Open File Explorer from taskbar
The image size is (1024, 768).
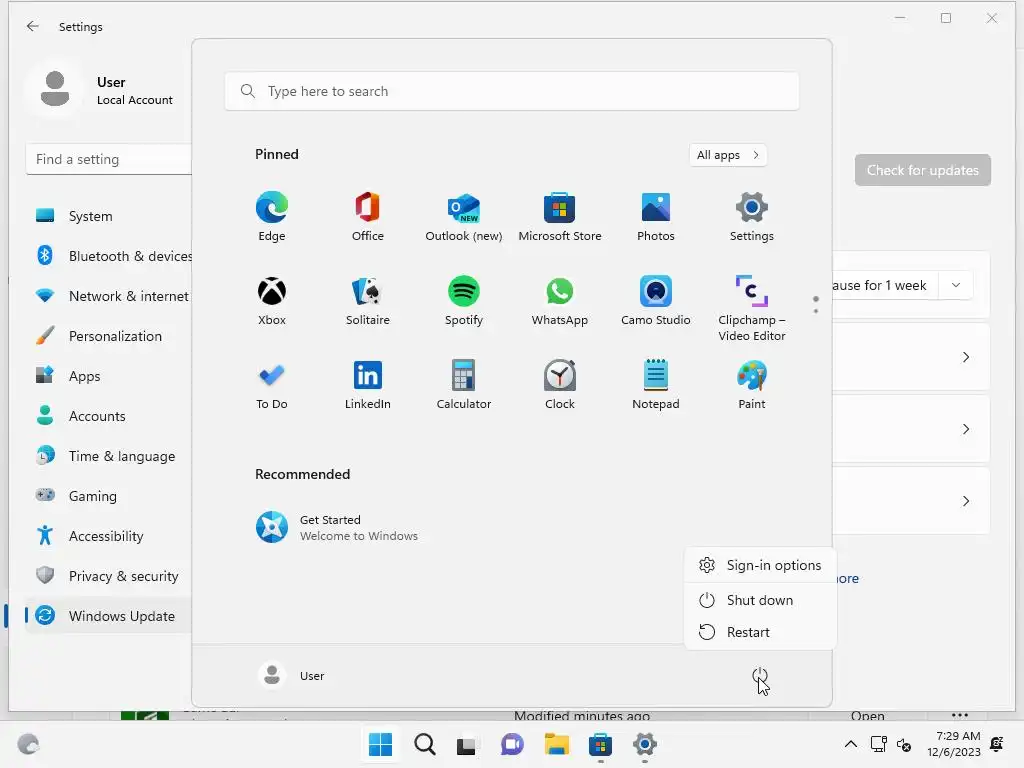(556, 744)
